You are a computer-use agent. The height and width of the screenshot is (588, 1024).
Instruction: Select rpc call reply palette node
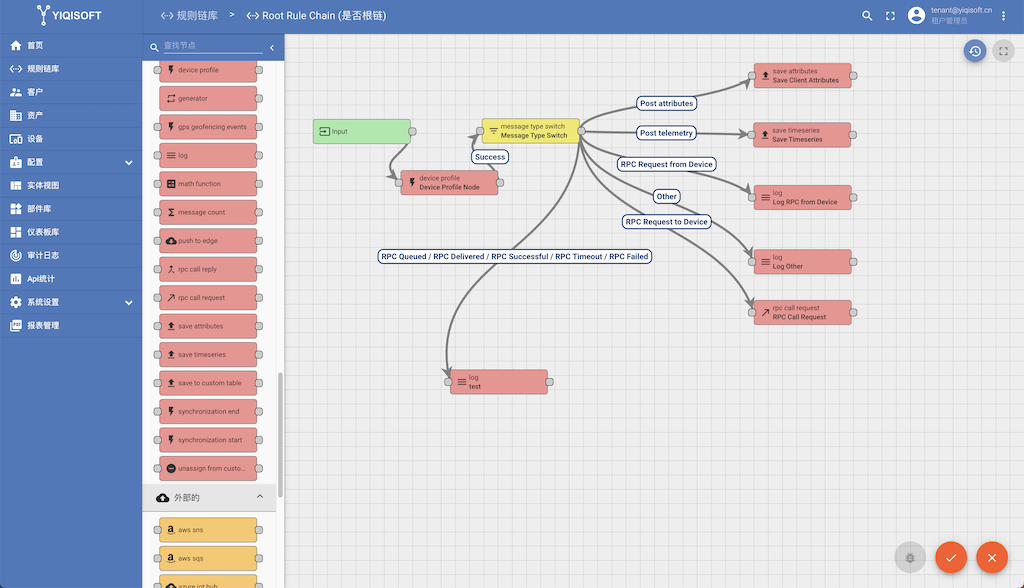(208, 269)
